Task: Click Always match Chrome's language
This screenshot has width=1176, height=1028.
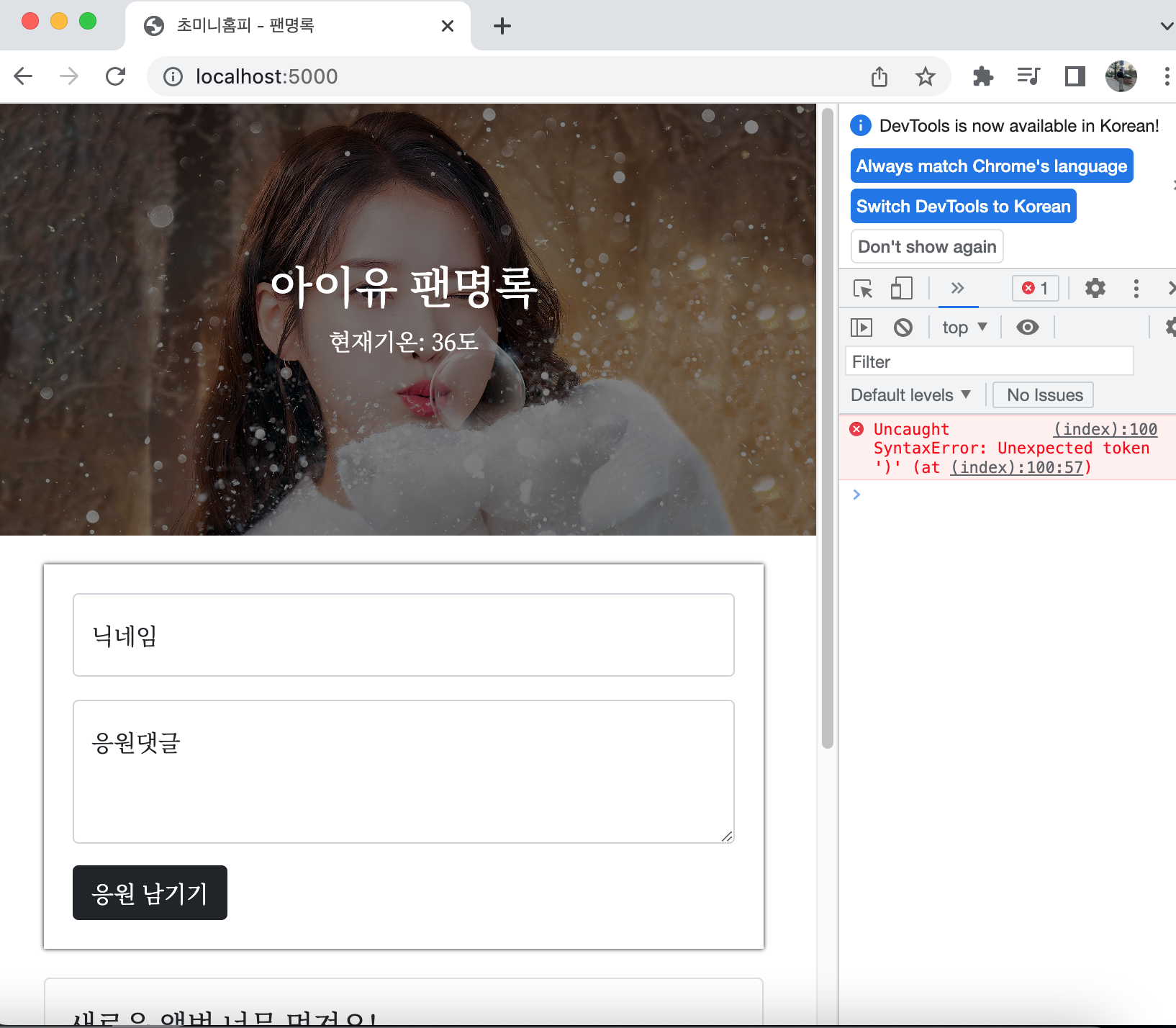Action: point(992,166)
